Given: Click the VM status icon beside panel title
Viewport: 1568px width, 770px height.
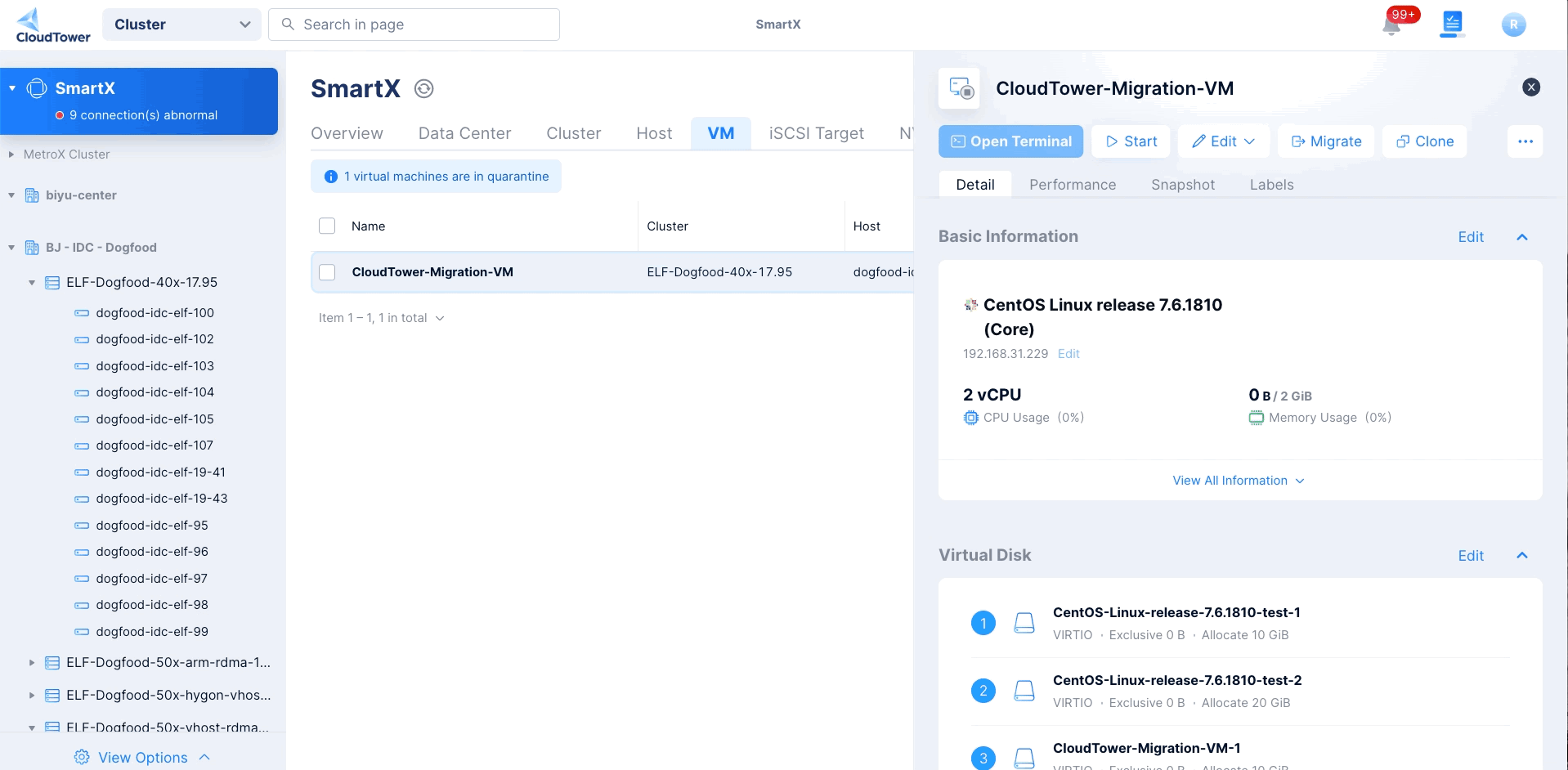Looking at the screenshot, I should click(960, 88).
